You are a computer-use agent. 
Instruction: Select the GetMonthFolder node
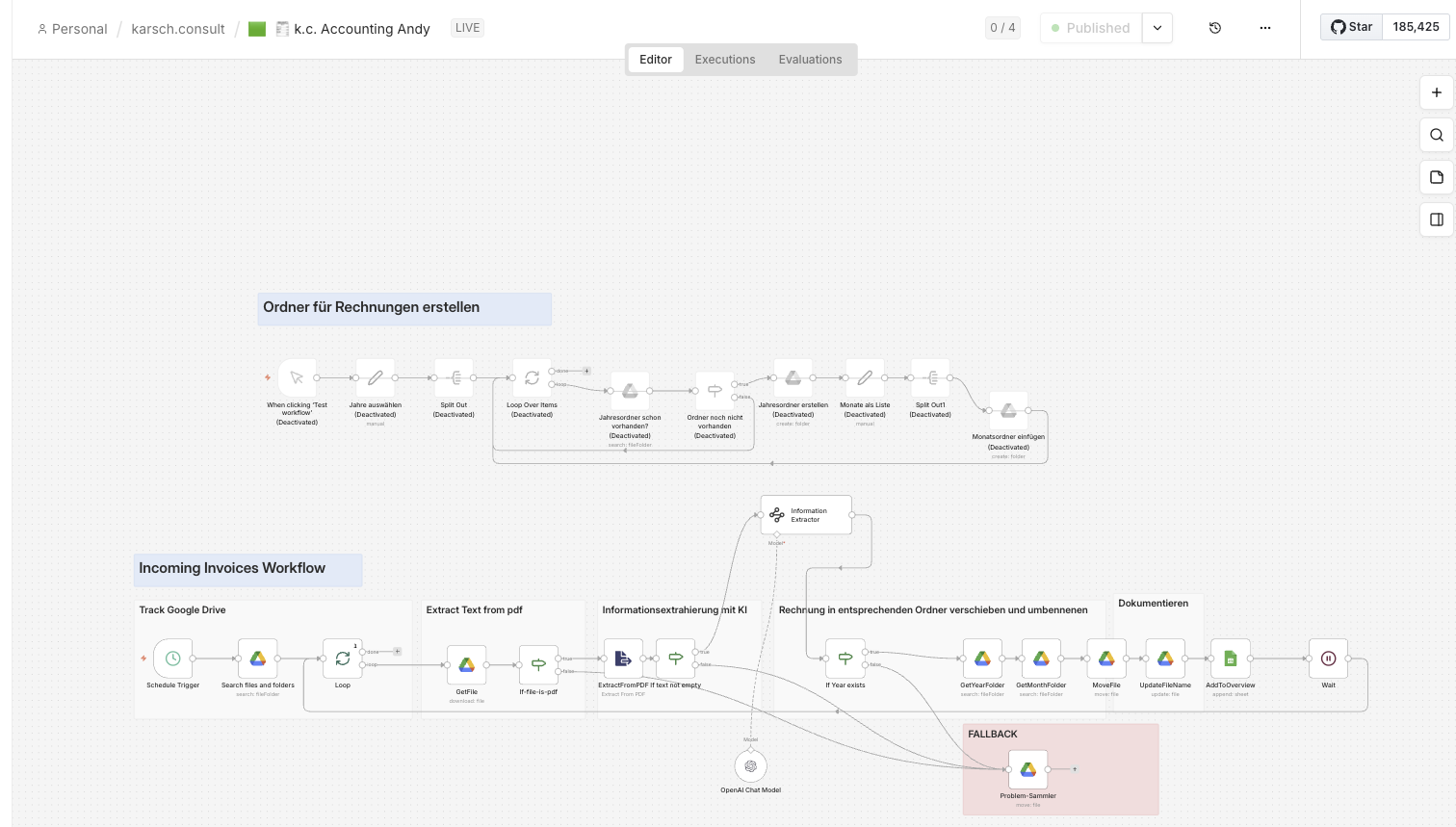coord(1041,659)
